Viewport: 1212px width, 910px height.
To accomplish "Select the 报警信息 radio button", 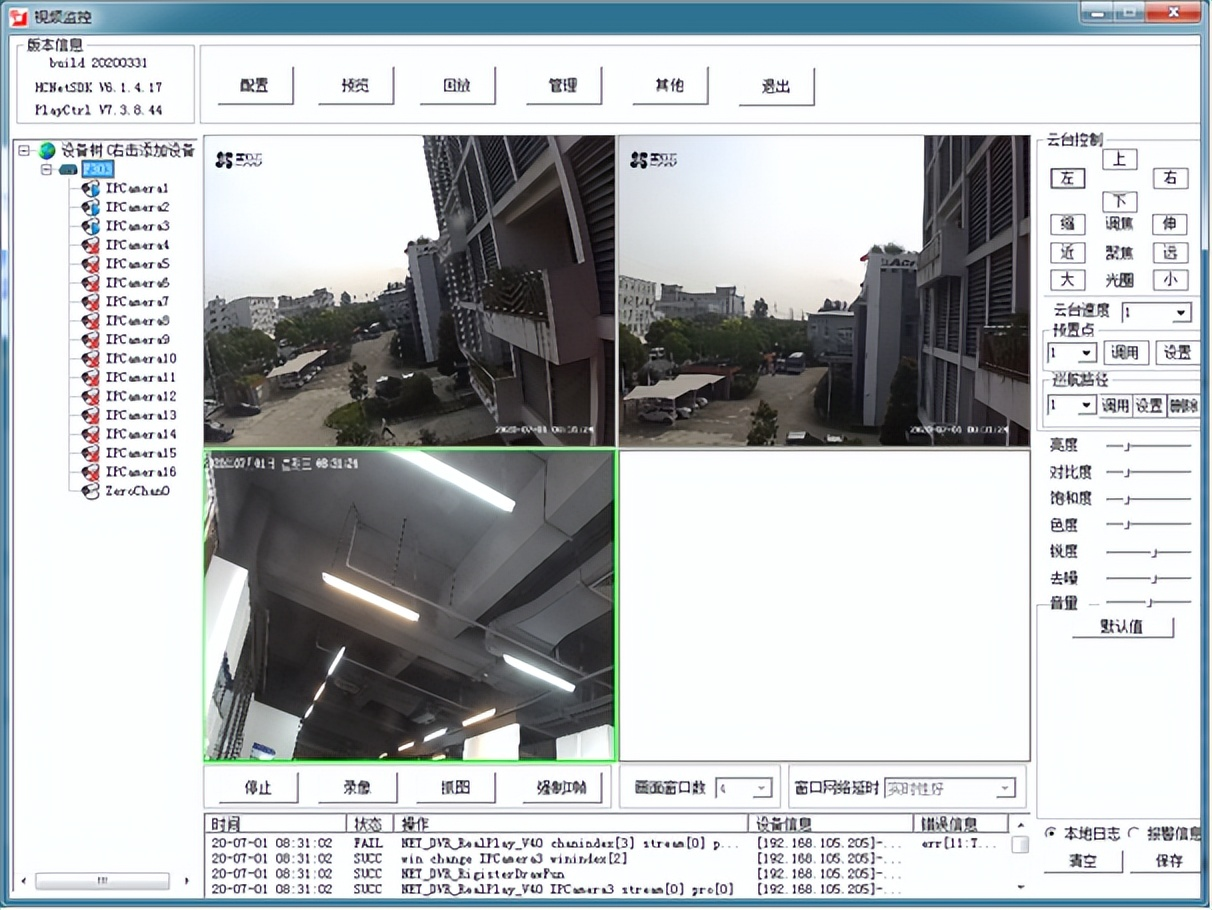I will click(x=1134, y=833).
